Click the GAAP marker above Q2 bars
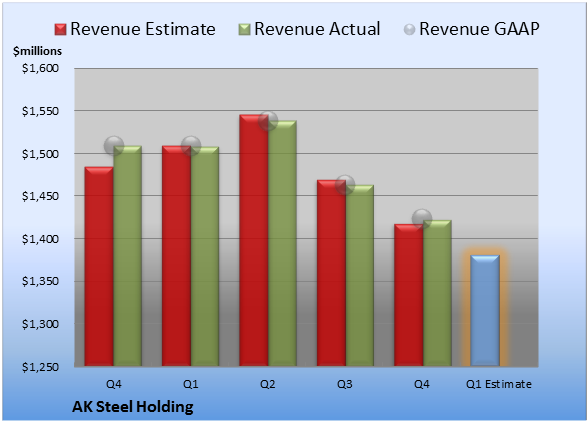 (x=268, y=121)
